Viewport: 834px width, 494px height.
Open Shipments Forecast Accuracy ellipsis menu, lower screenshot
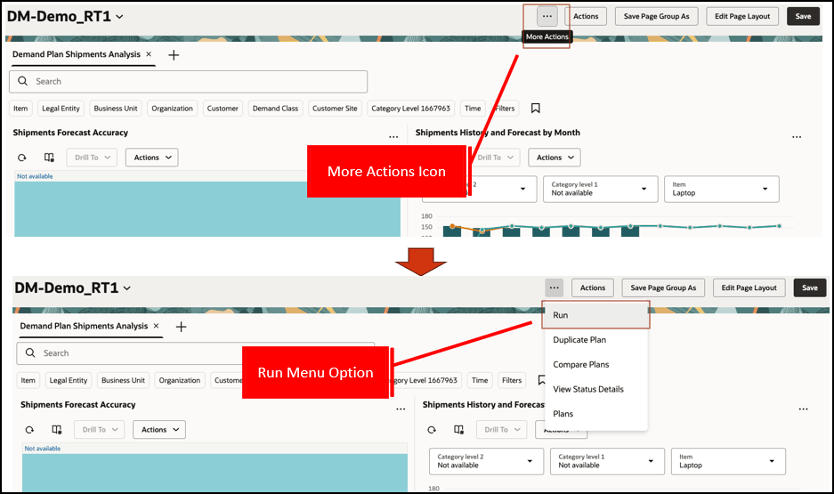401,409
